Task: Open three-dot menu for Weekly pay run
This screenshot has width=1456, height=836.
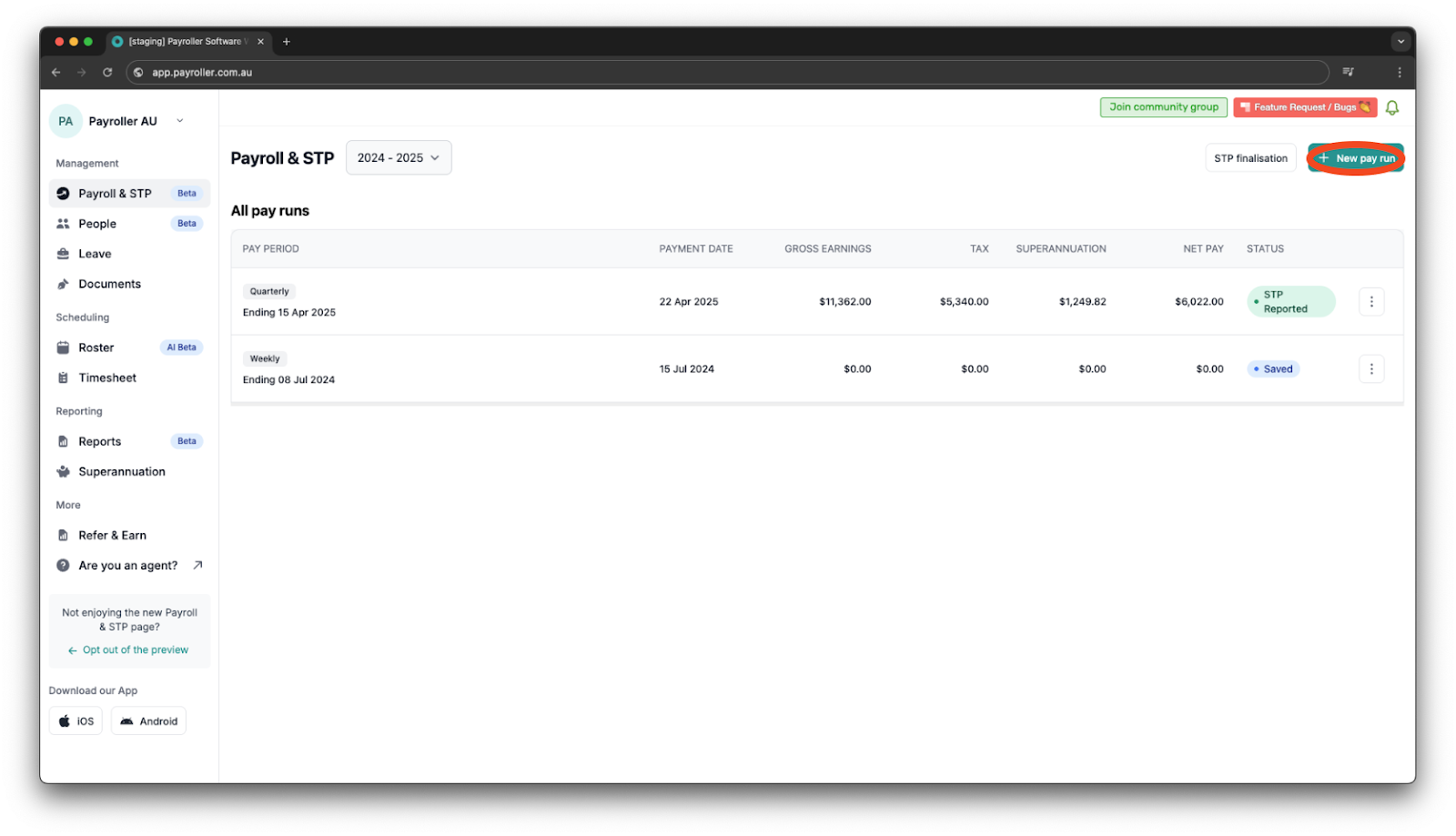Action: point(1370,369)
